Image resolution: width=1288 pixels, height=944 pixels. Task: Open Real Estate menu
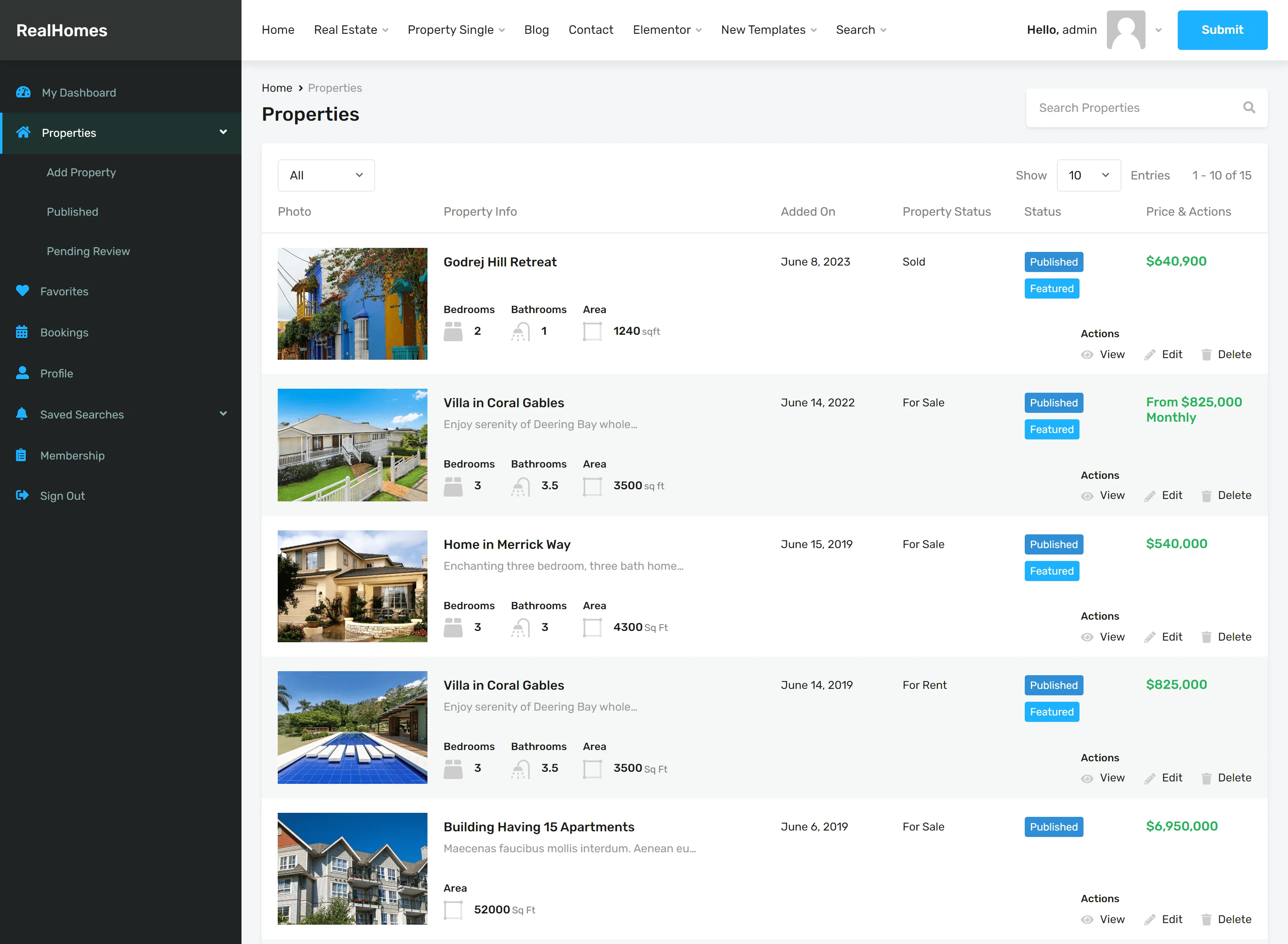351,30
